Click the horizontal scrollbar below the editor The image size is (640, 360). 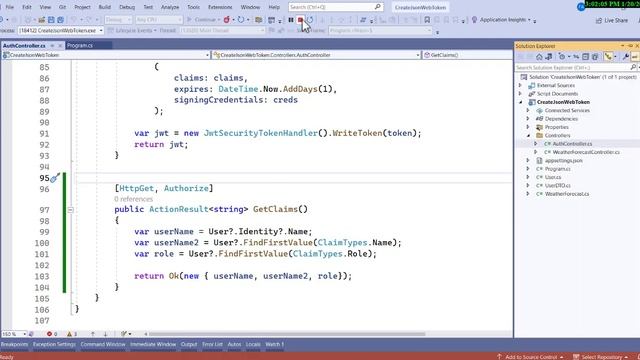(x=287, y=334)
